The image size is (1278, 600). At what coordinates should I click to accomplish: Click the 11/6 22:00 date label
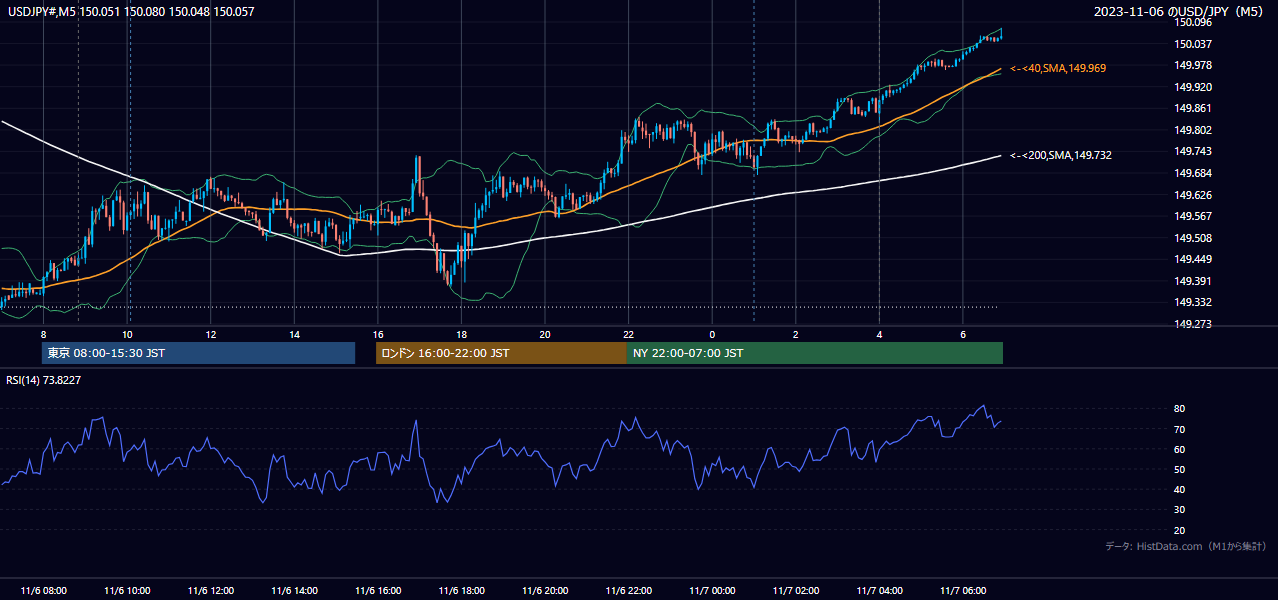[628, 590]
